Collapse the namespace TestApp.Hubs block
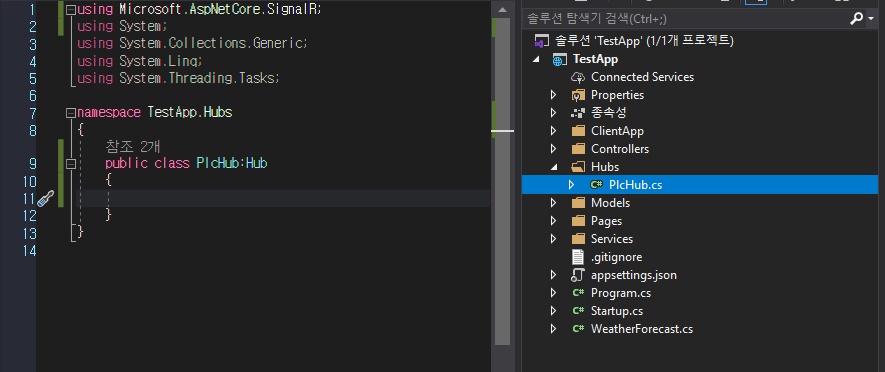Viewport: 885px width, 372px height. click(x=71, y=113)
